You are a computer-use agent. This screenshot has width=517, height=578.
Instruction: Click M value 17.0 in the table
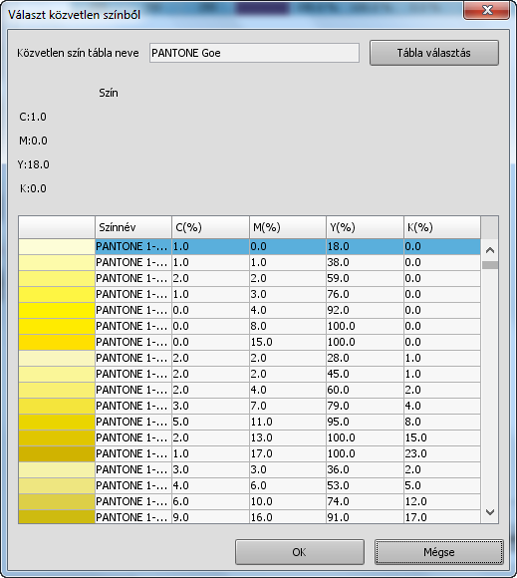288,454
